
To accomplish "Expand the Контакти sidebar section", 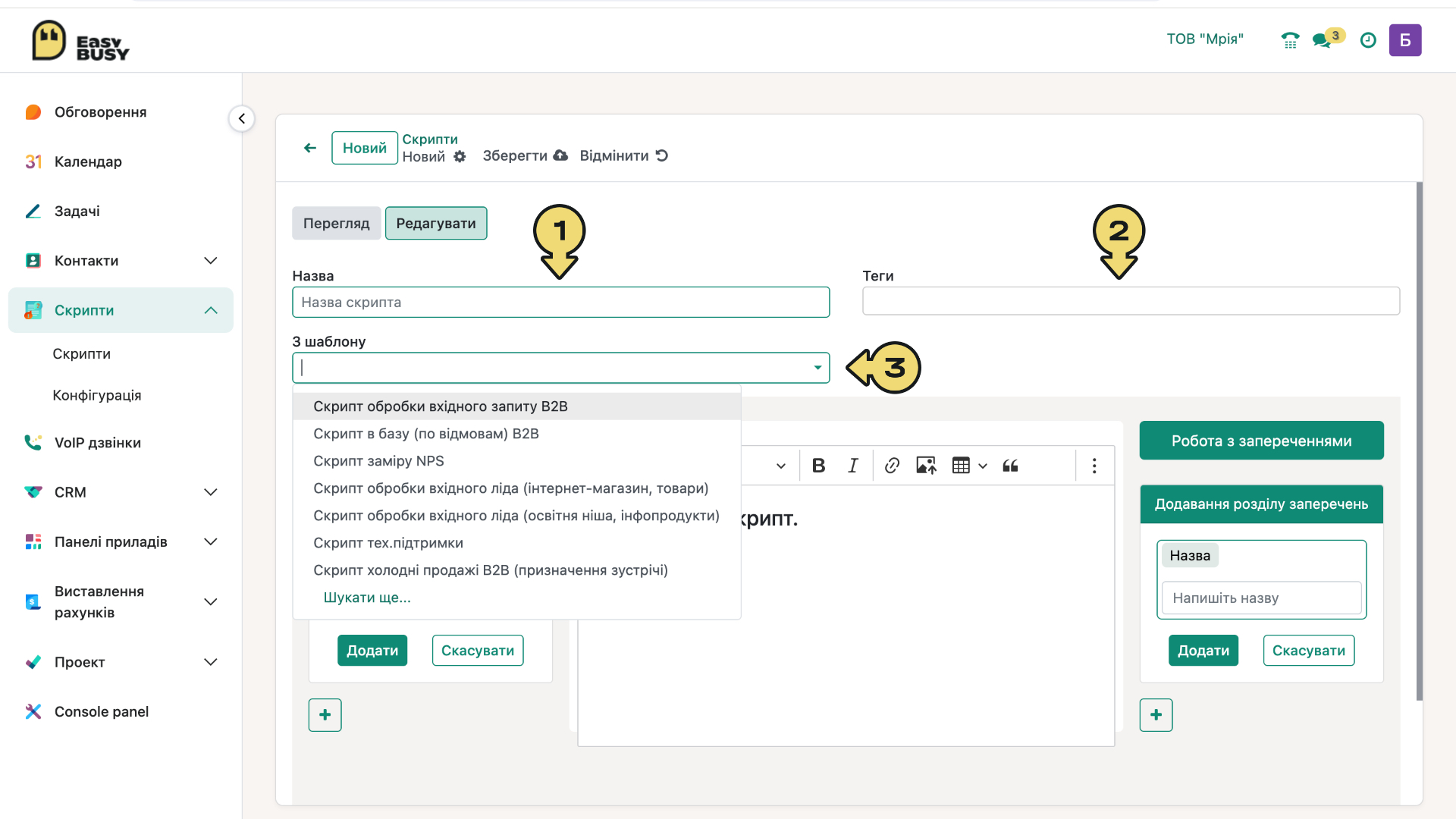I will pyautogui.click(x=211, y=261).
